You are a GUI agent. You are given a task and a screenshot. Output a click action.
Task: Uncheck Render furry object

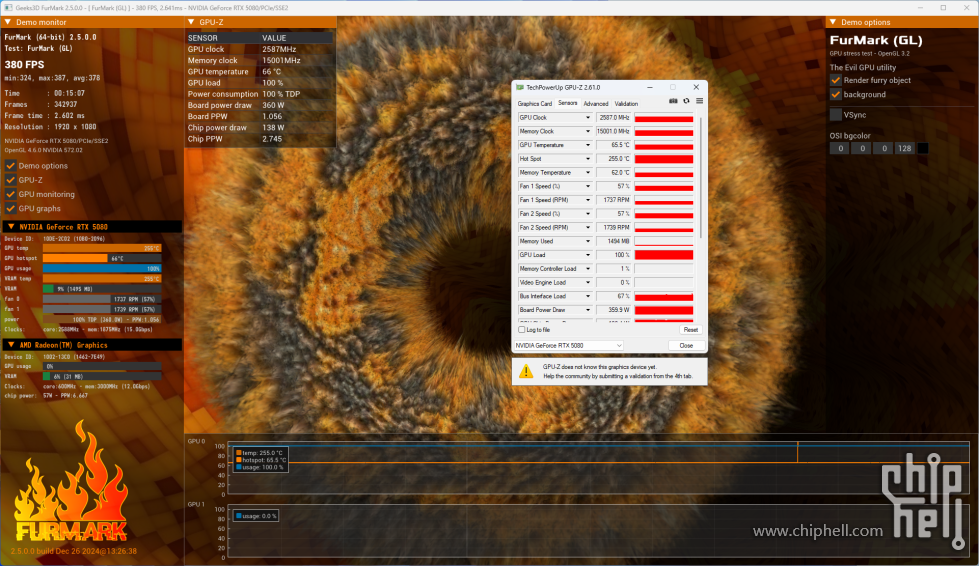click(835, 80)
